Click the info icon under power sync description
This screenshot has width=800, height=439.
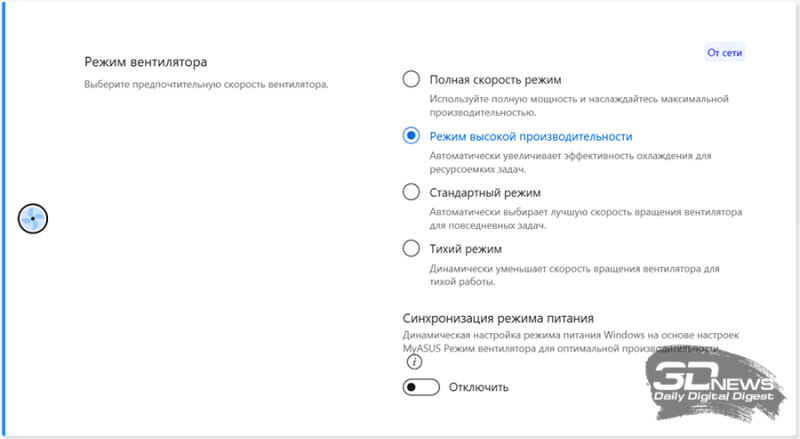click(414, 363)
